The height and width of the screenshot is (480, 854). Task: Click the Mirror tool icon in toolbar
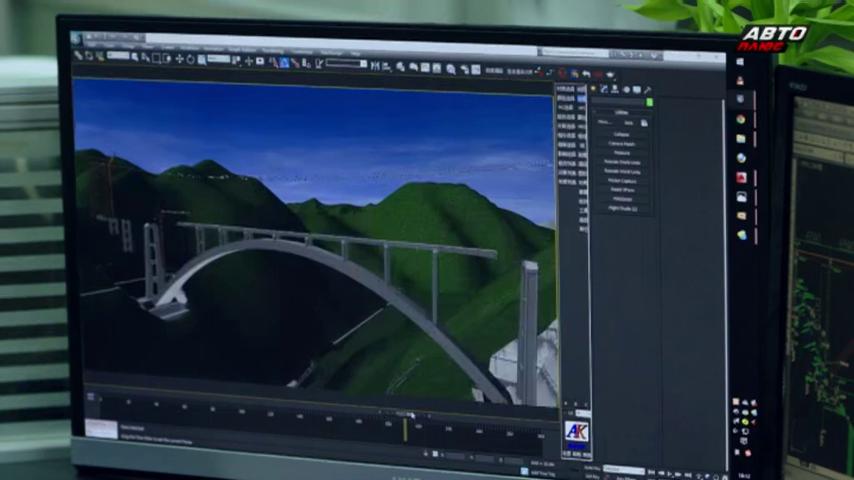point(375,66)
